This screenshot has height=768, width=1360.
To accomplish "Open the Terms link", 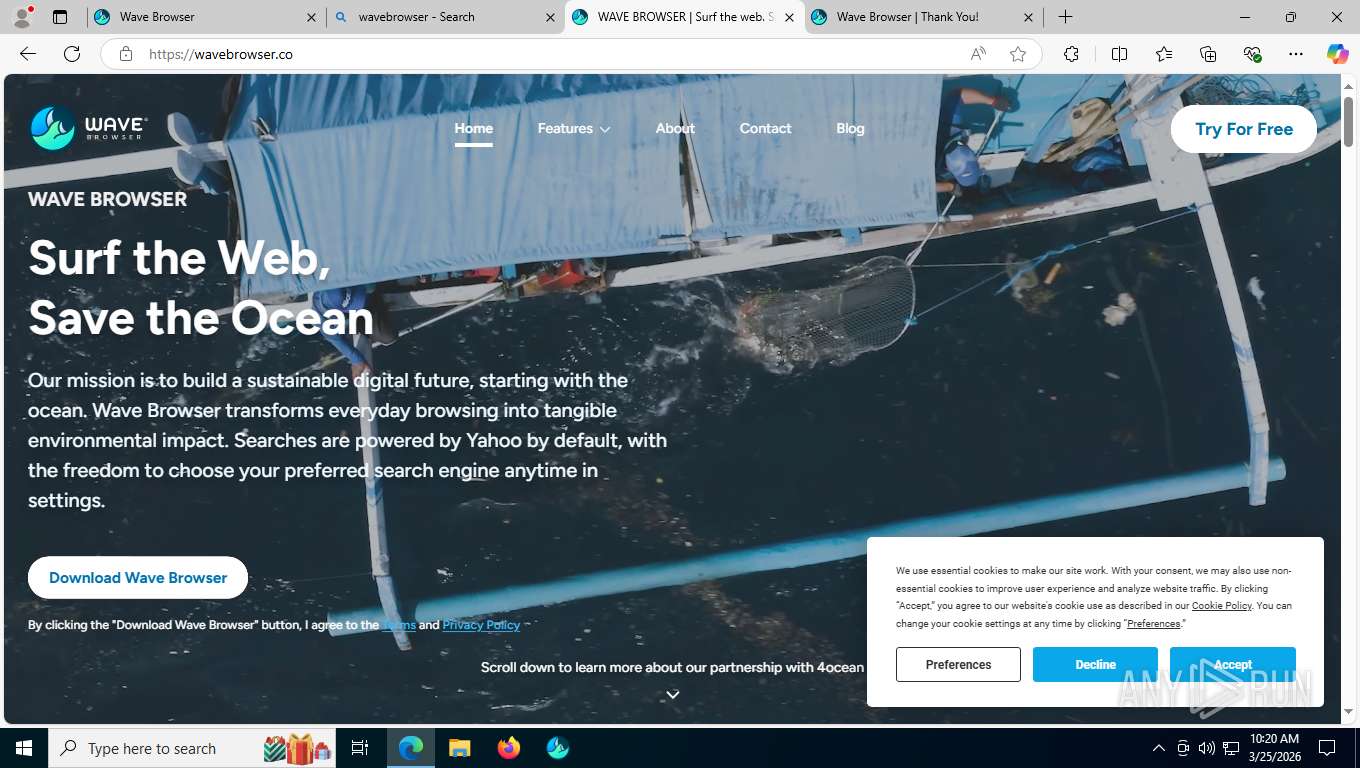I will pyautogui.click(x=399, y=625).
